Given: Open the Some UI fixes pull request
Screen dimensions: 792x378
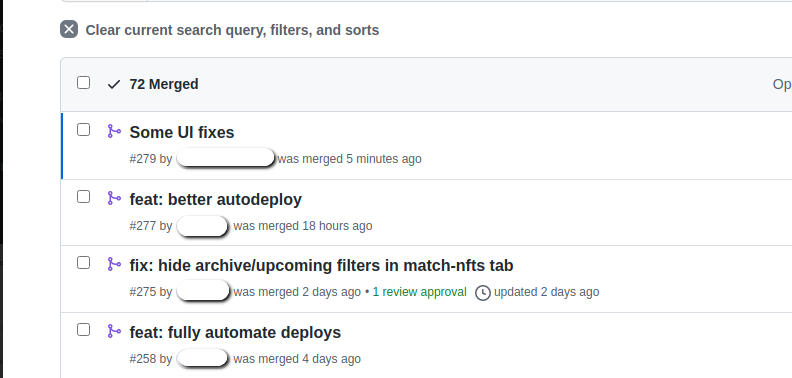Looking at the screenshot, I should 182,132.
